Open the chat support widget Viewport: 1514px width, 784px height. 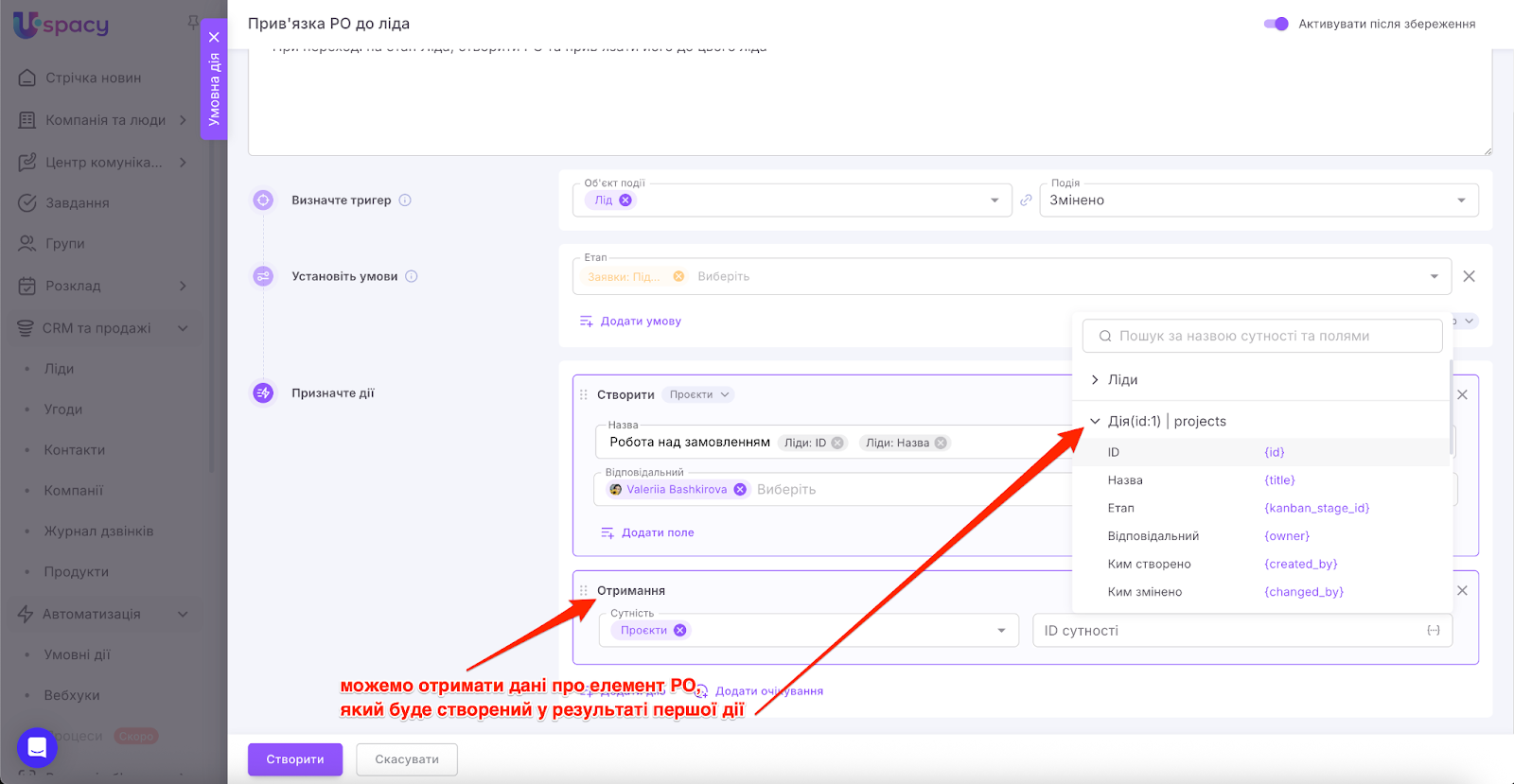tap(37, 748)
